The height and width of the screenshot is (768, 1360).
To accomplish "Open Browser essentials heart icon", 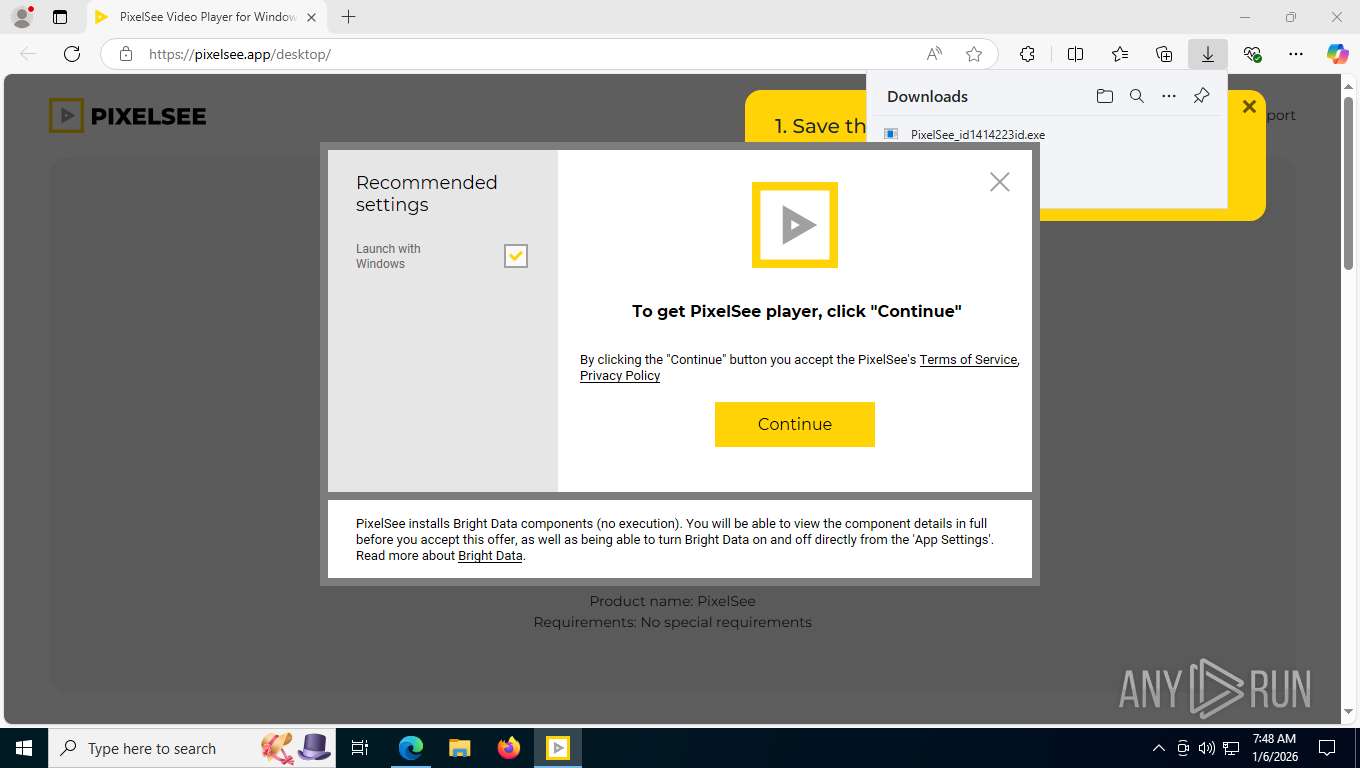I will click(x=1252, y=54).
